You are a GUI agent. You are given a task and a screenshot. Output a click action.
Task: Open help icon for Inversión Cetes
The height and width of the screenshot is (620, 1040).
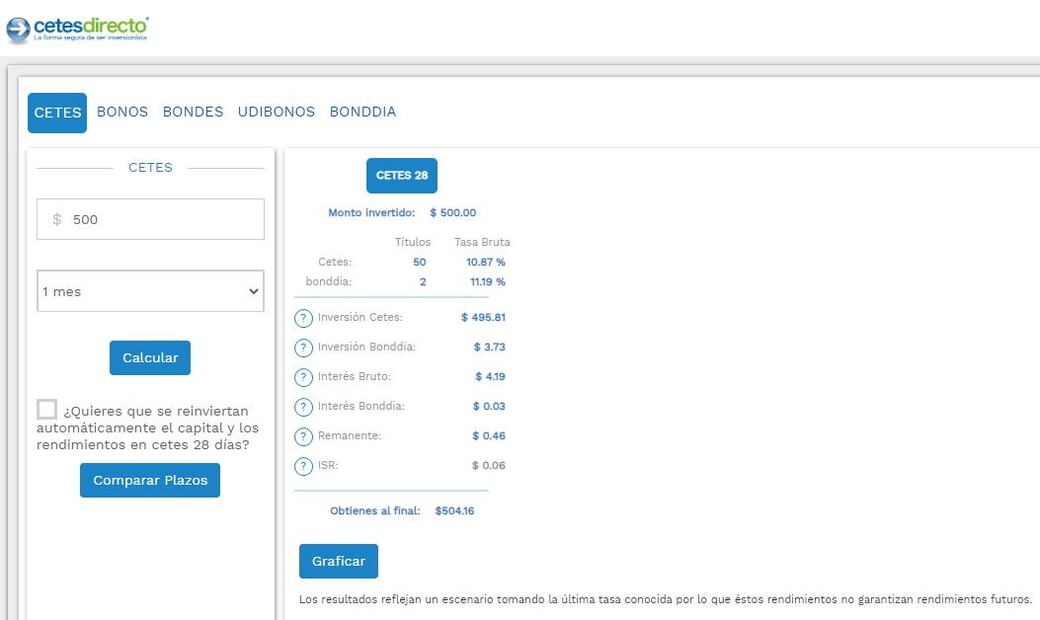303,318
